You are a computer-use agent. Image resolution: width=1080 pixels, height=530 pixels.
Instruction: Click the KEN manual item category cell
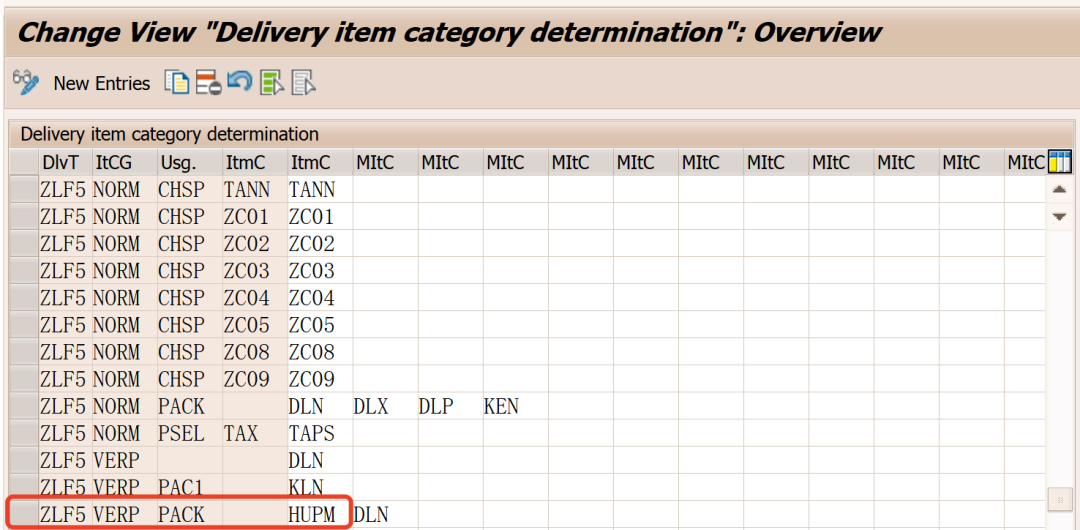(x=515, y=406)
